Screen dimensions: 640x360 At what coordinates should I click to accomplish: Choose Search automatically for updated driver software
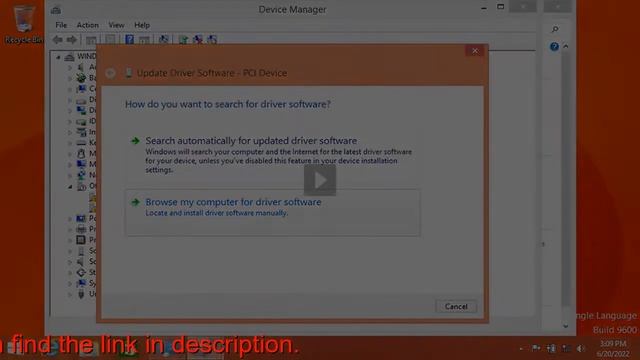point(273,155)
